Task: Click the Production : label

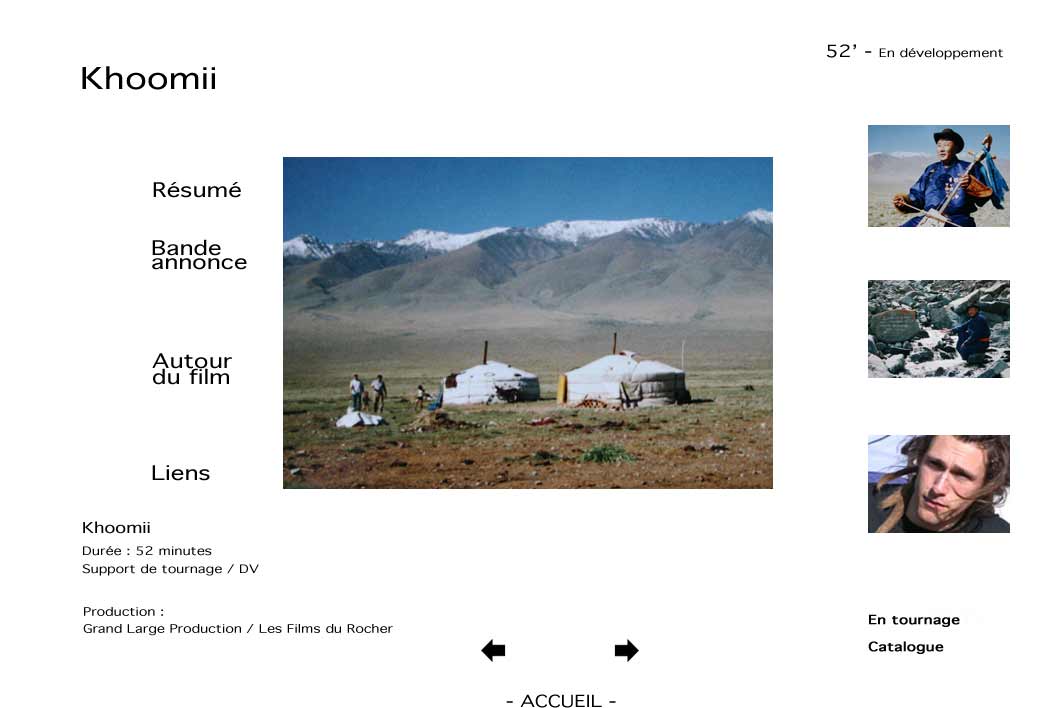Action: [x=123, y=612]
